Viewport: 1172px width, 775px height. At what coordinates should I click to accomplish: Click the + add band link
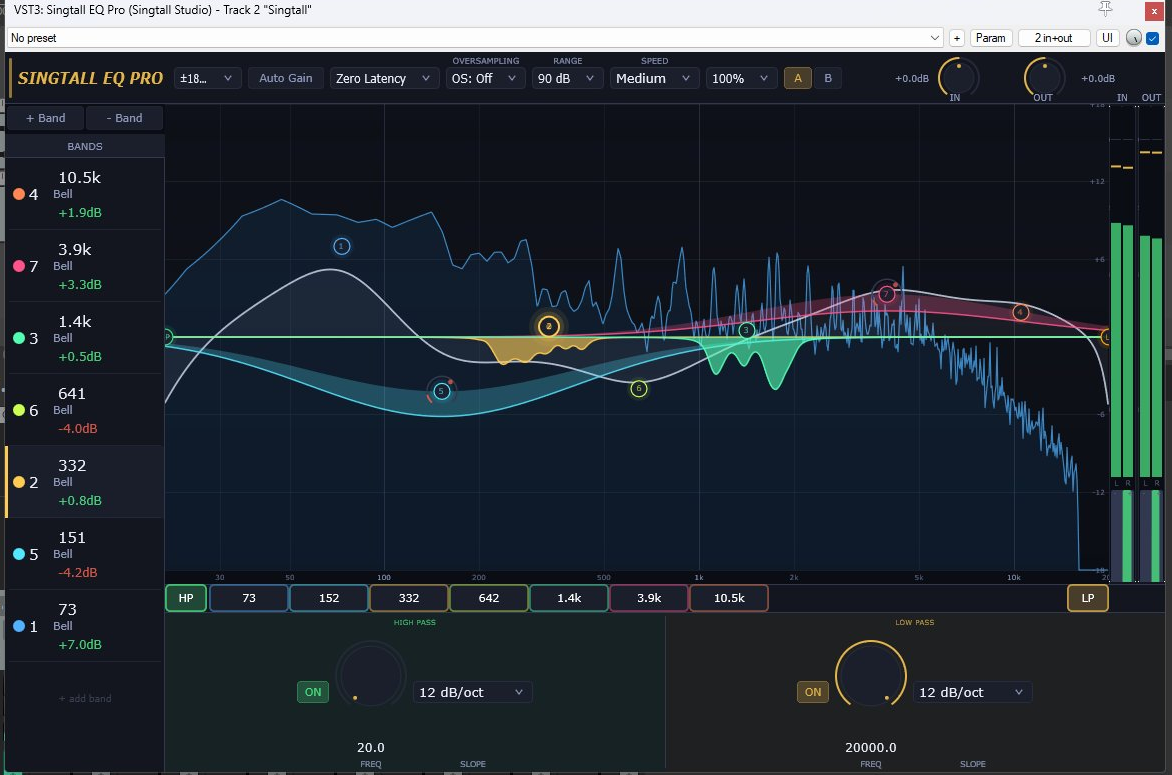point(84,699)
